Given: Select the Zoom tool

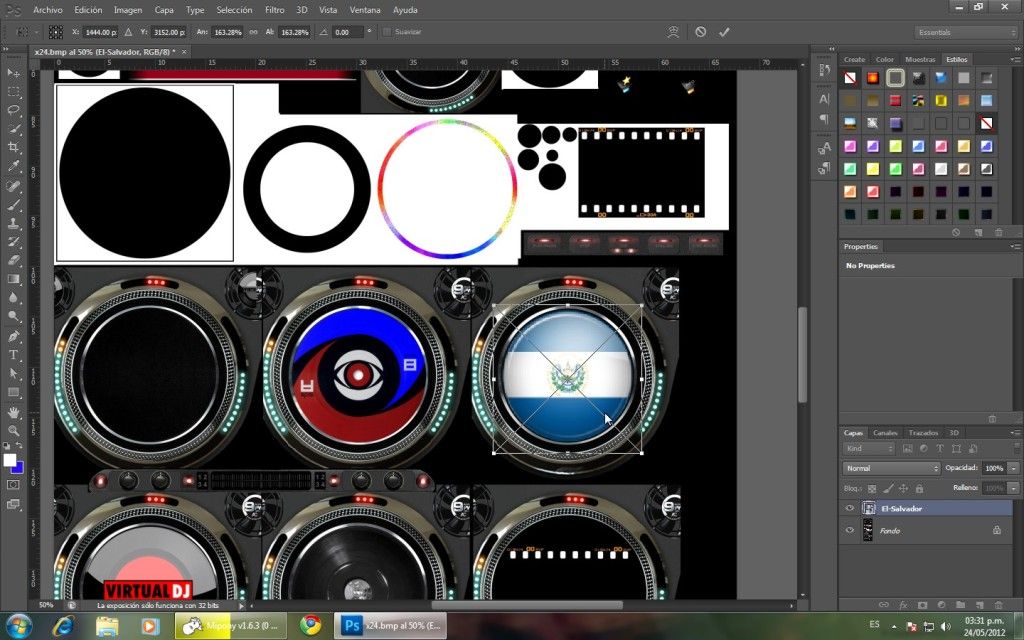Looking at the screenshot, I should tap(13, 431).
